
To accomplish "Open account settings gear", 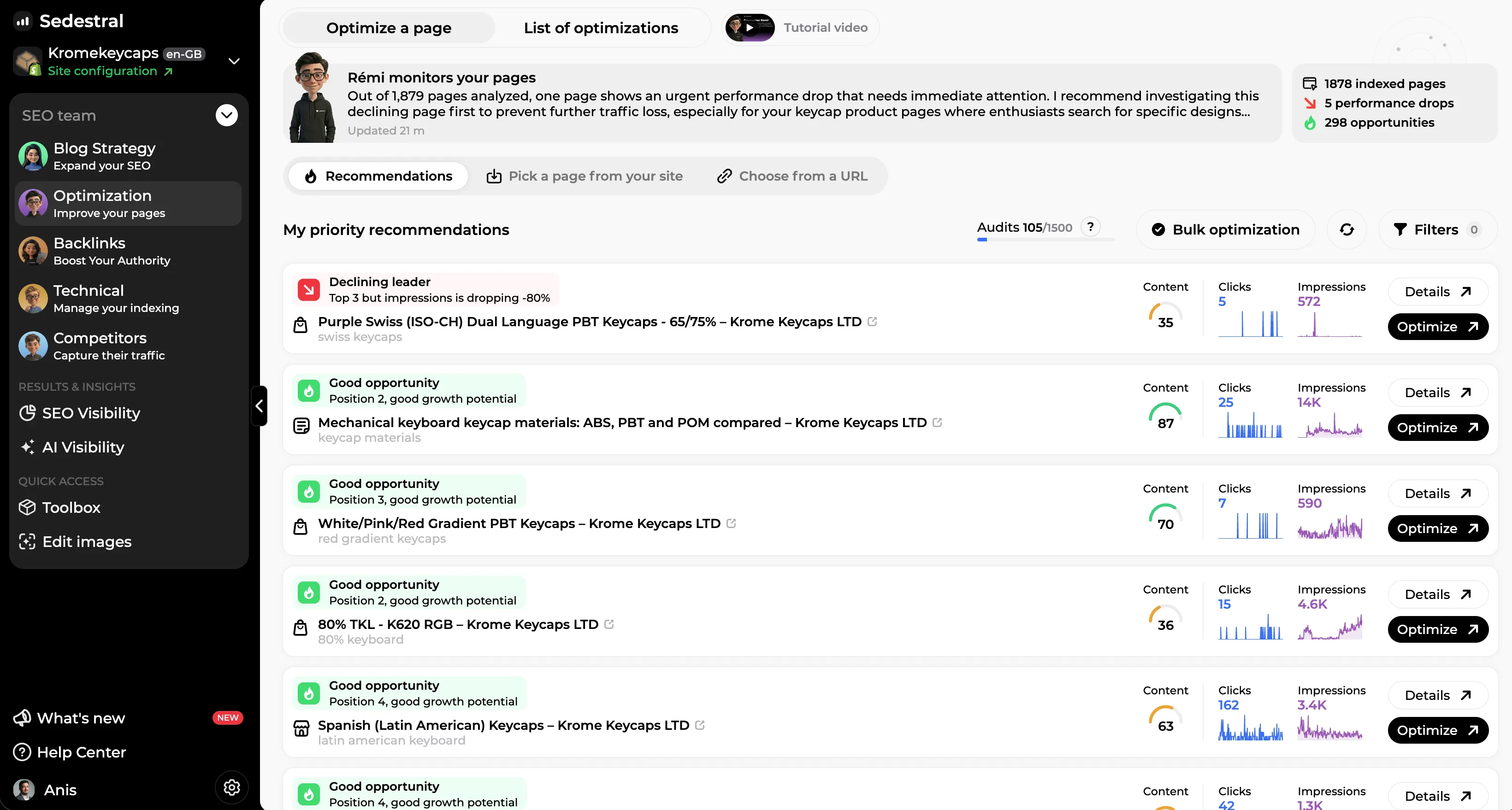I will (231, 787).
